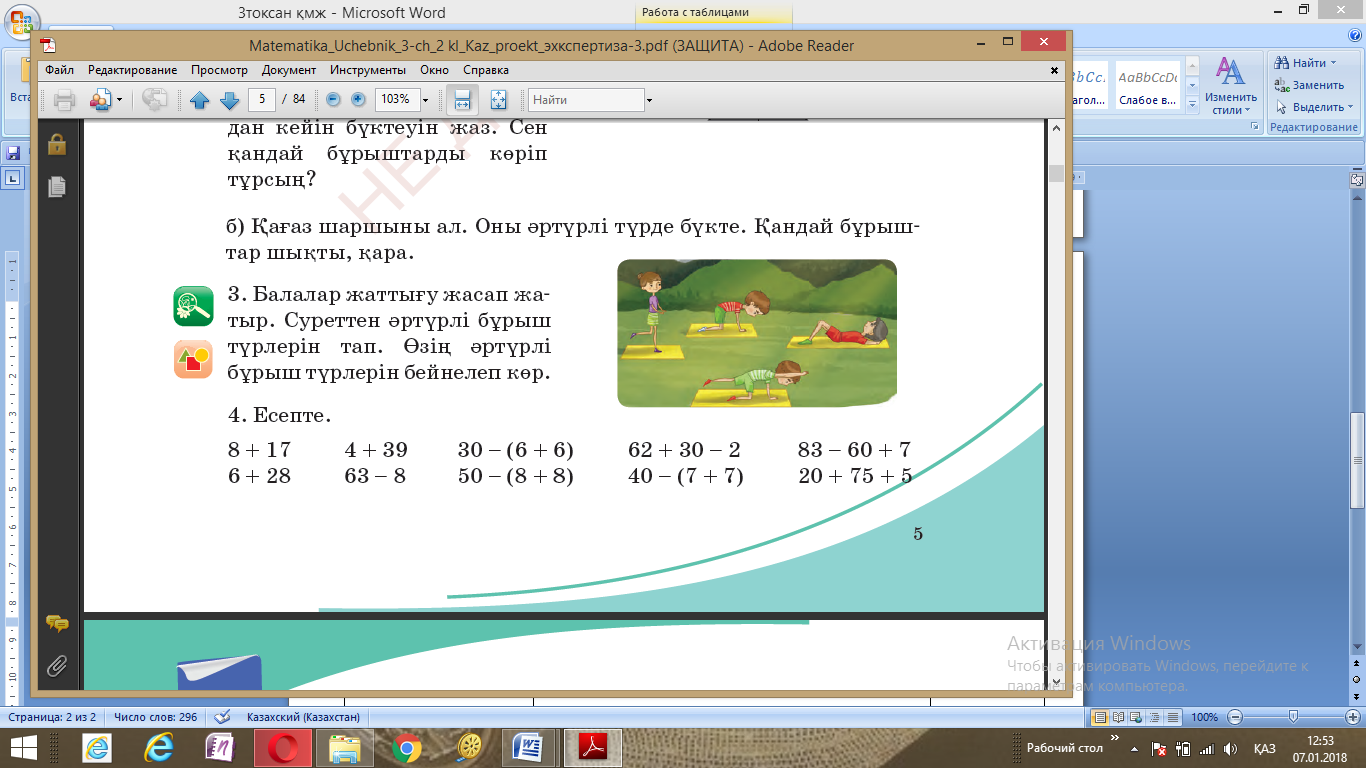The height and width of the screenshot is (768, 1366).
Task: Click the volume icon in system tray
Action: [1229, 749]
